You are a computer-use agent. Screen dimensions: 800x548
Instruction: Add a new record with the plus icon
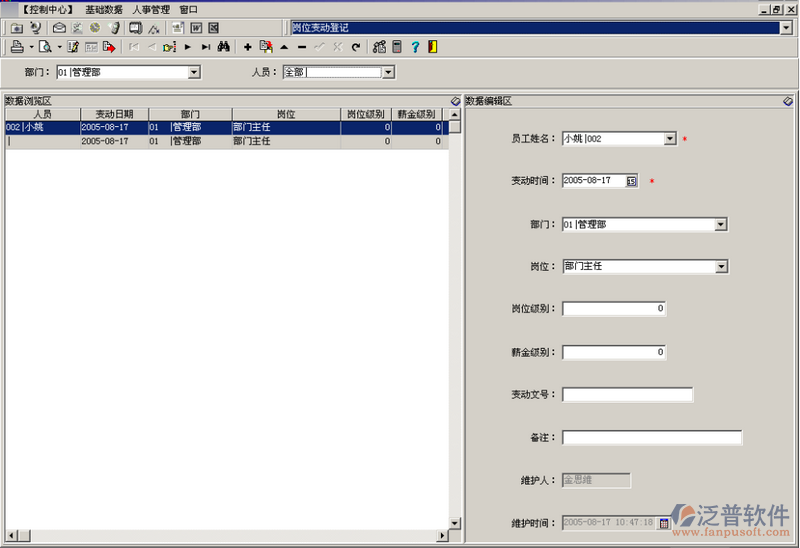point(248,47)
